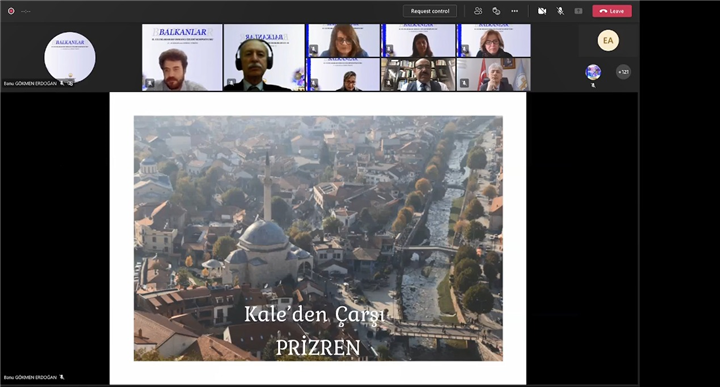The width and height of the screenshot is (720, 387).
Task: Open the conversation chat icon
Action: coord(496,11)
